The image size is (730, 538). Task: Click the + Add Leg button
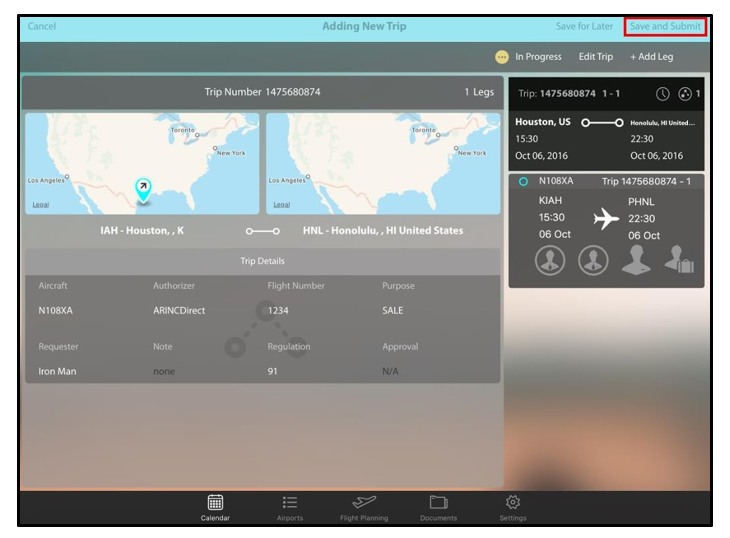653,57
